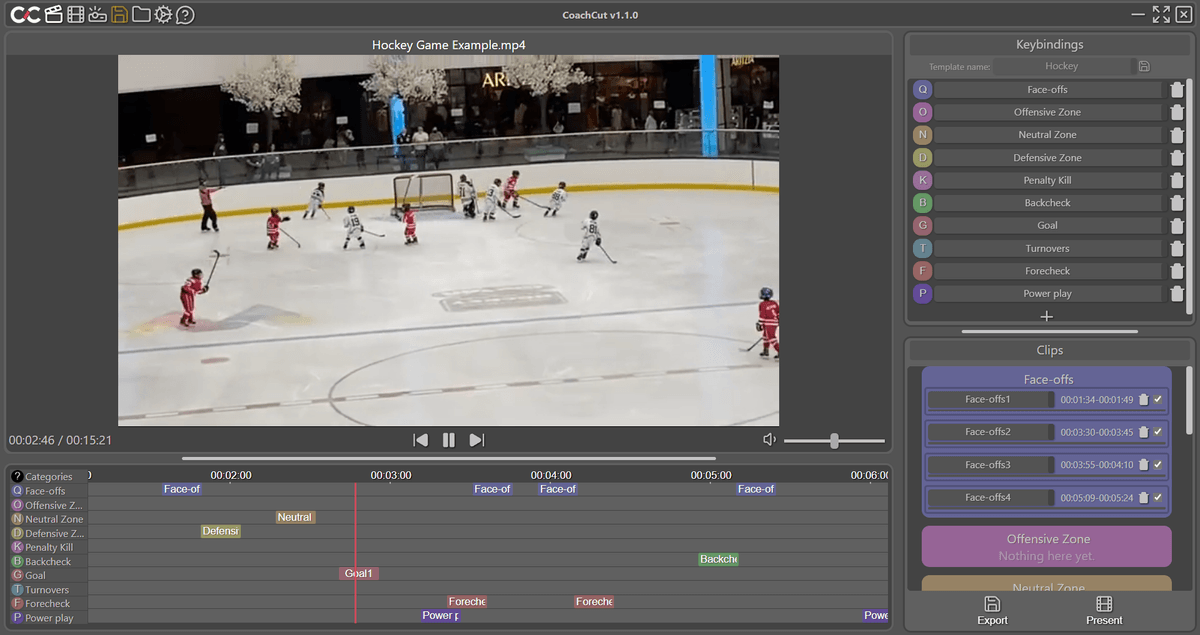Screen dimensions: 1200x635
Task: Add a new keybinding with the plus button
Action: click(1046, 315)
